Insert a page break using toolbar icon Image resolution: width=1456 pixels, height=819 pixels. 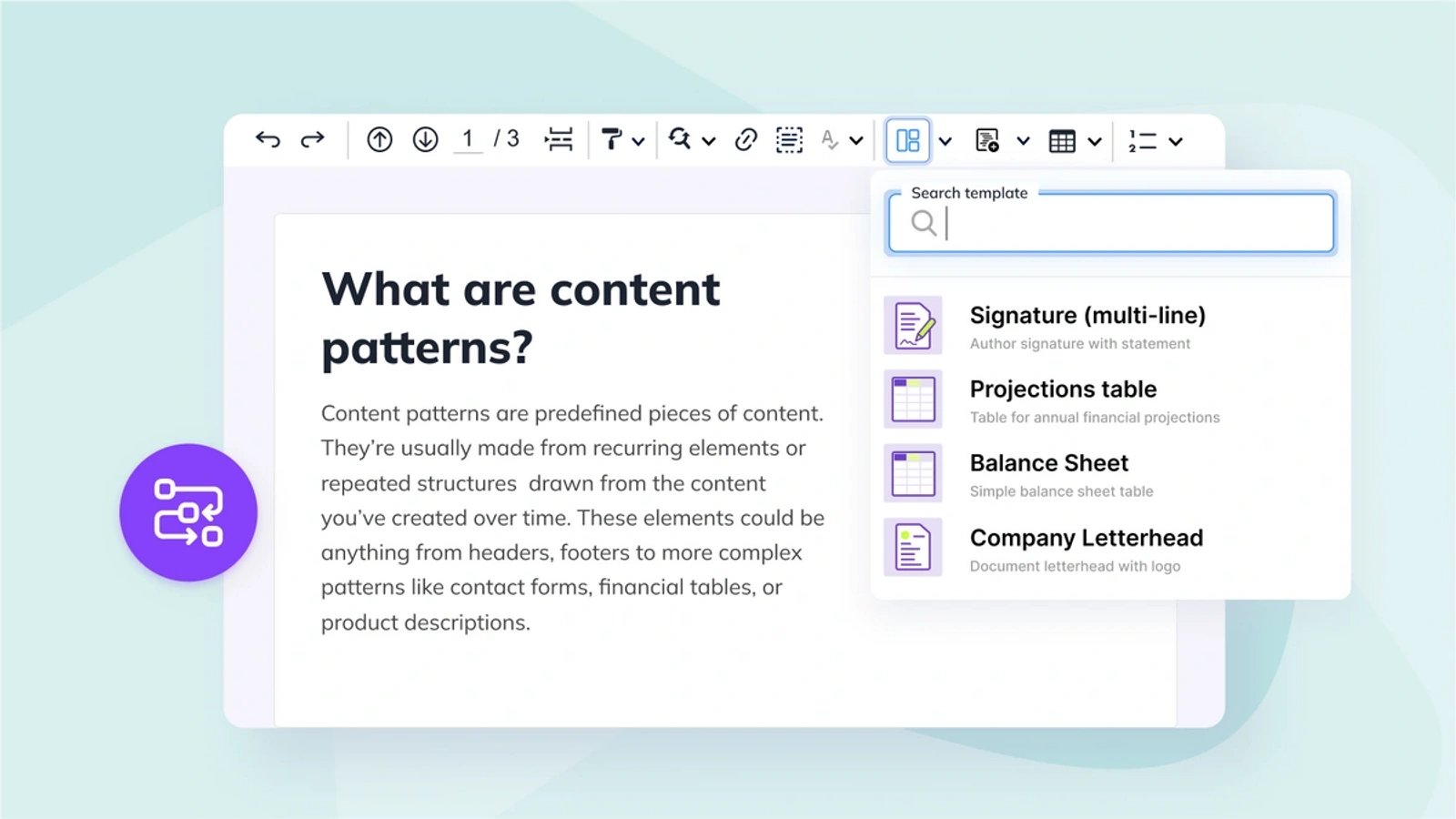(x=559, y=139)
